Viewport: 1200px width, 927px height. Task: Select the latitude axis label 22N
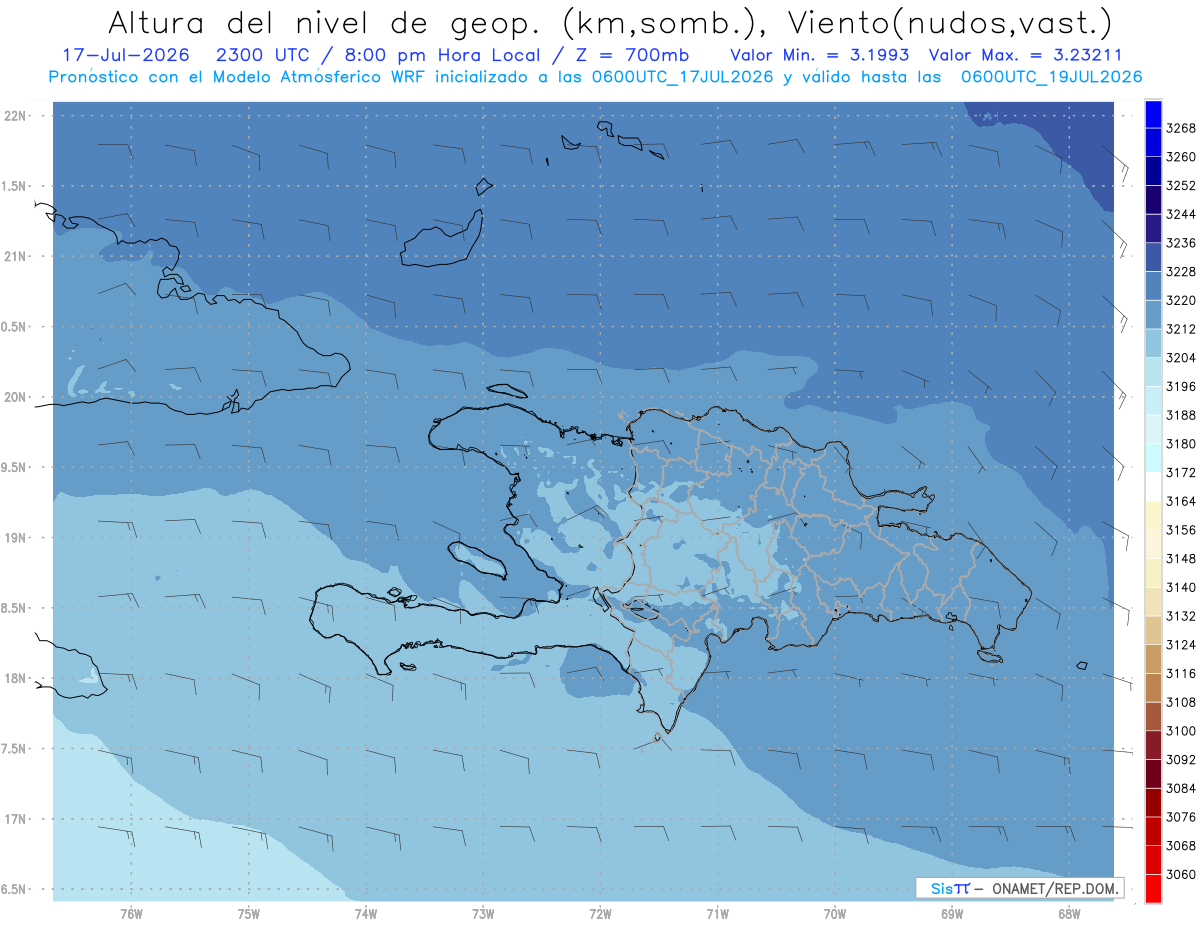coord(15,116)
